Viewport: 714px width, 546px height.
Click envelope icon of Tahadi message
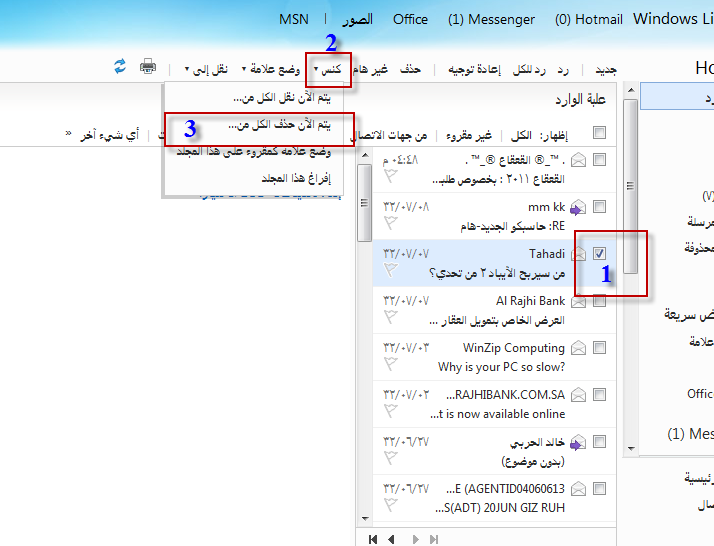tap(578, 254)
